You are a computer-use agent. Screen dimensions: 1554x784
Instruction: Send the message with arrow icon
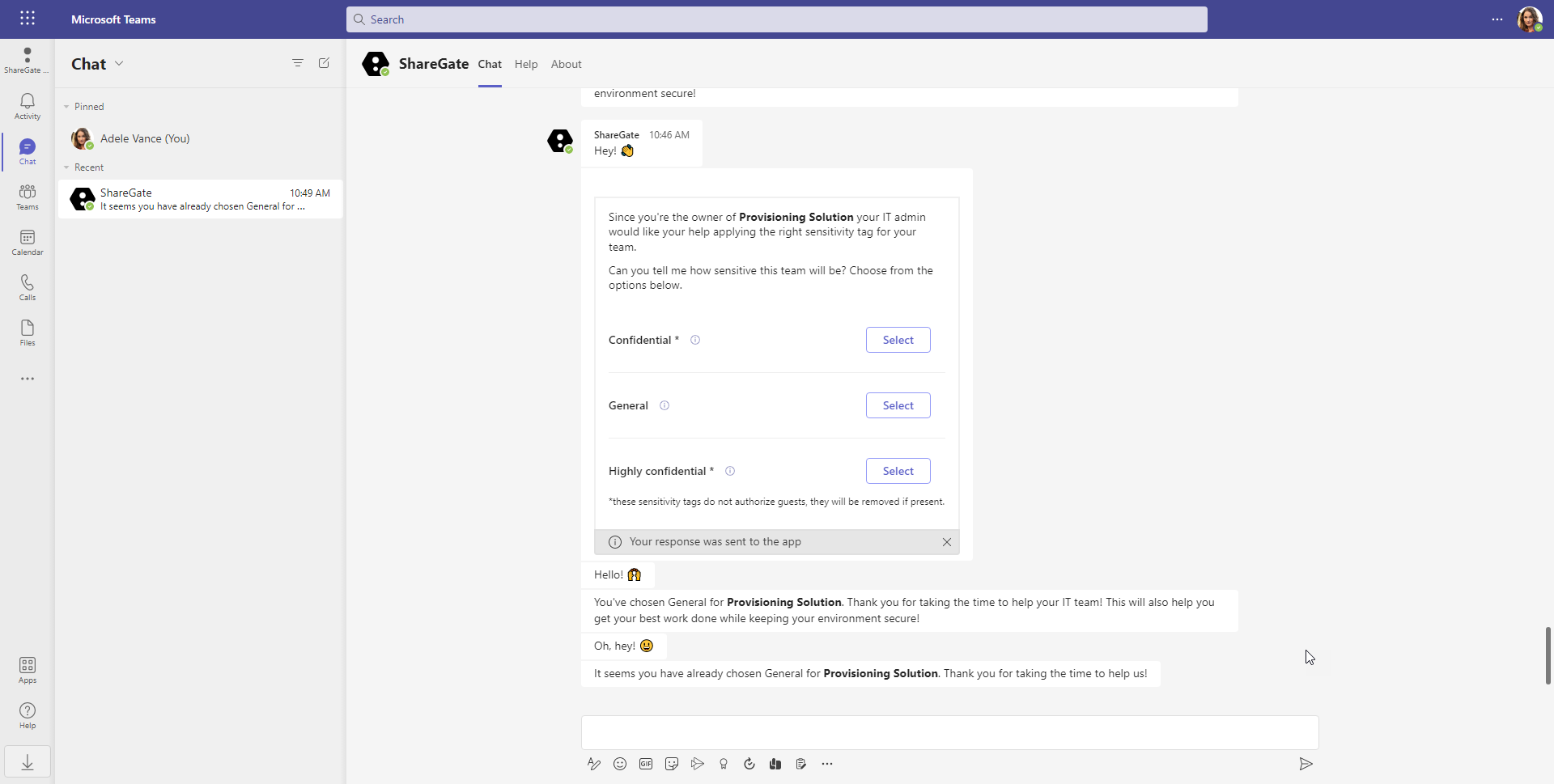(x=1306, y=764)
